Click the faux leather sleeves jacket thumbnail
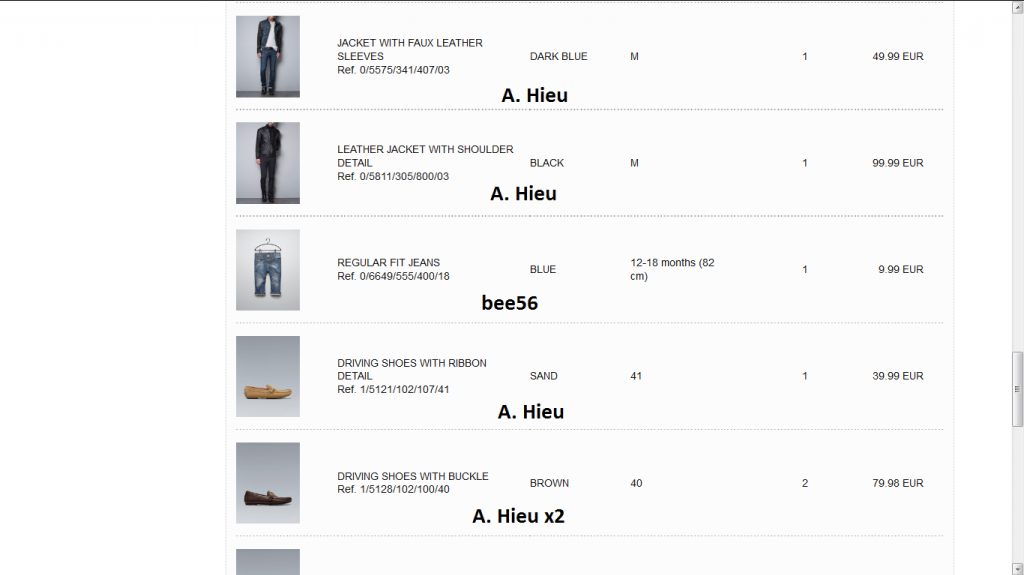Image resolution: width=1024 pixels, height=575 pixels. (267, 56)
